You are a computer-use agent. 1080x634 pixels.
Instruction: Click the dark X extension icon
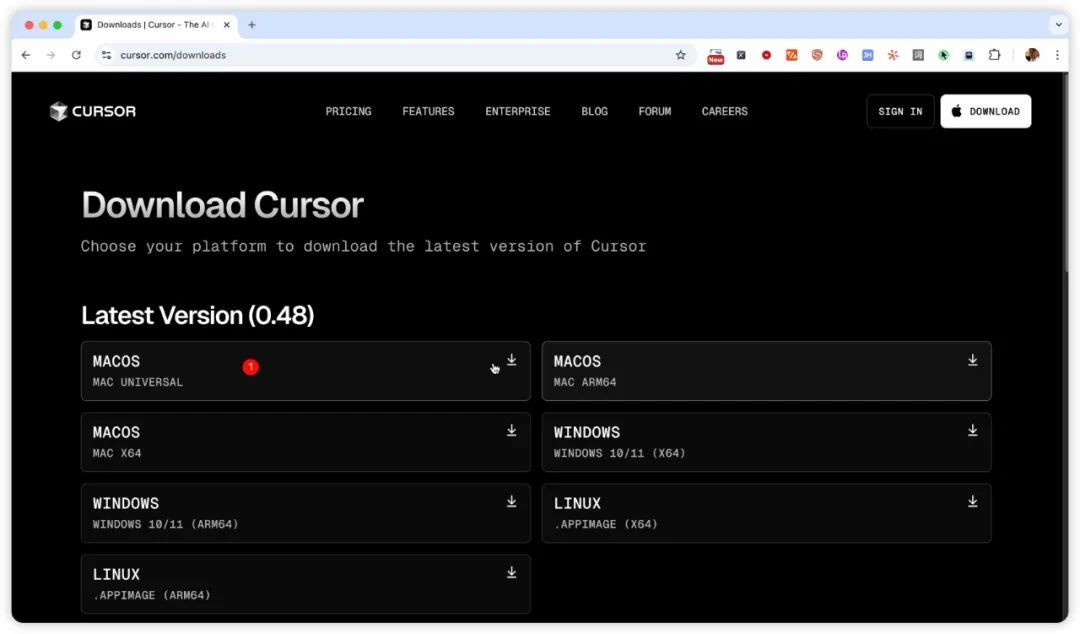point(741,55)
